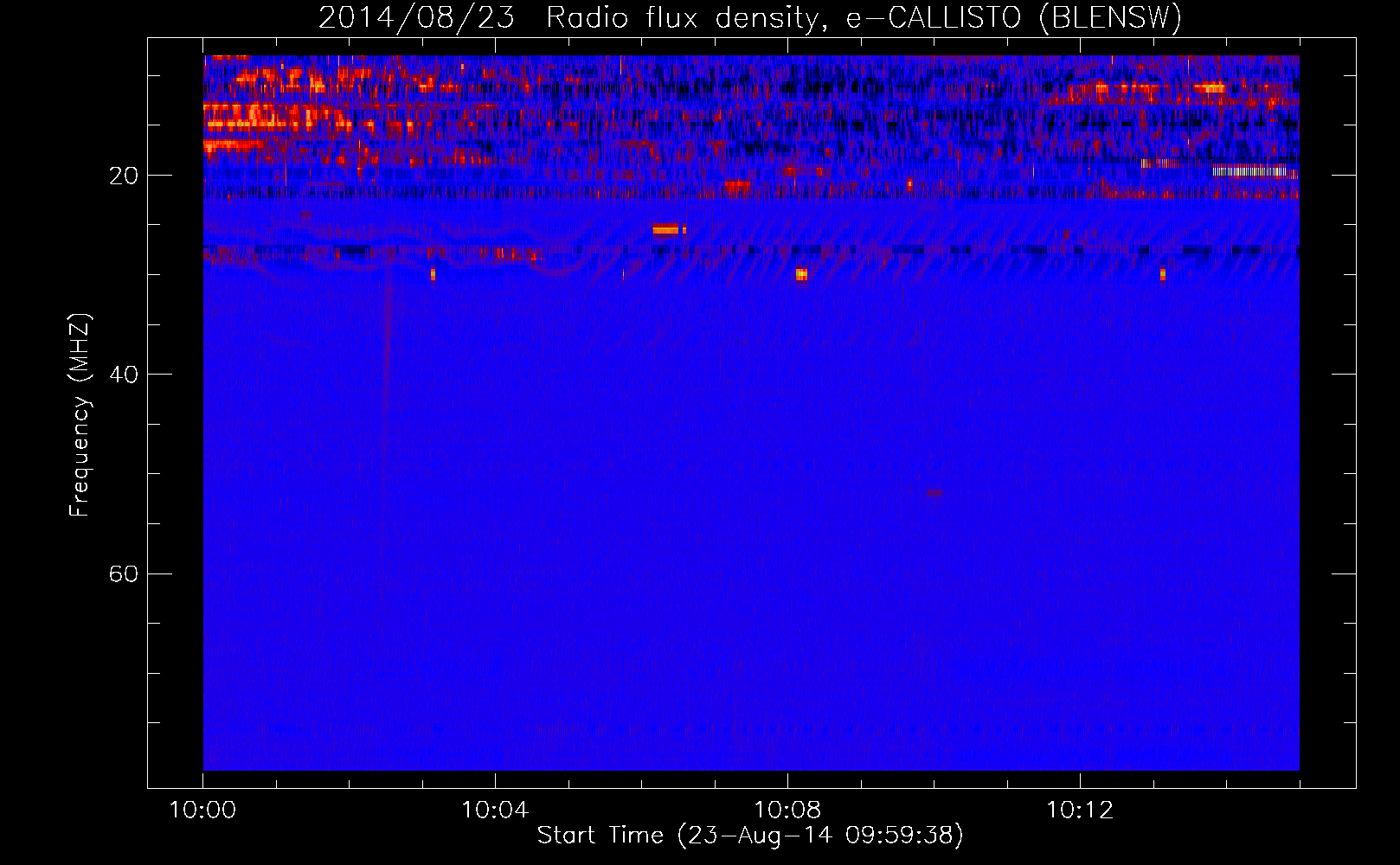Click the 'Frequency (MHZ)' axis label

(x=79, y=415)
